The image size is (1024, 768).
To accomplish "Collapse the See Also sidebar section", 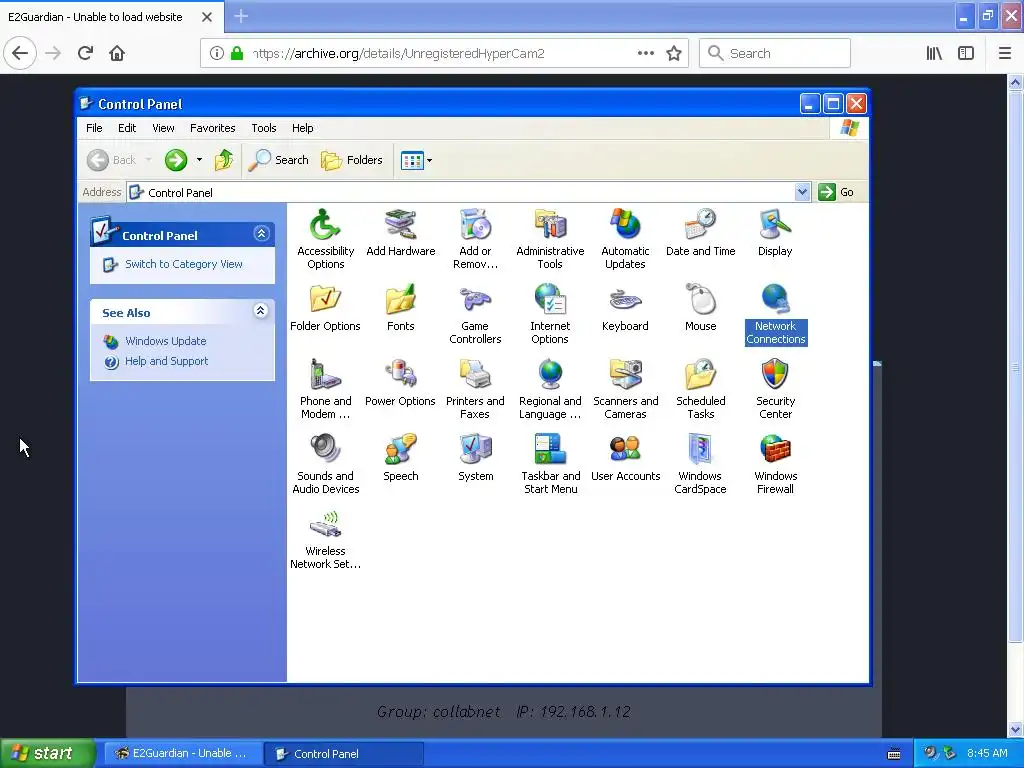I will (261, 311).
